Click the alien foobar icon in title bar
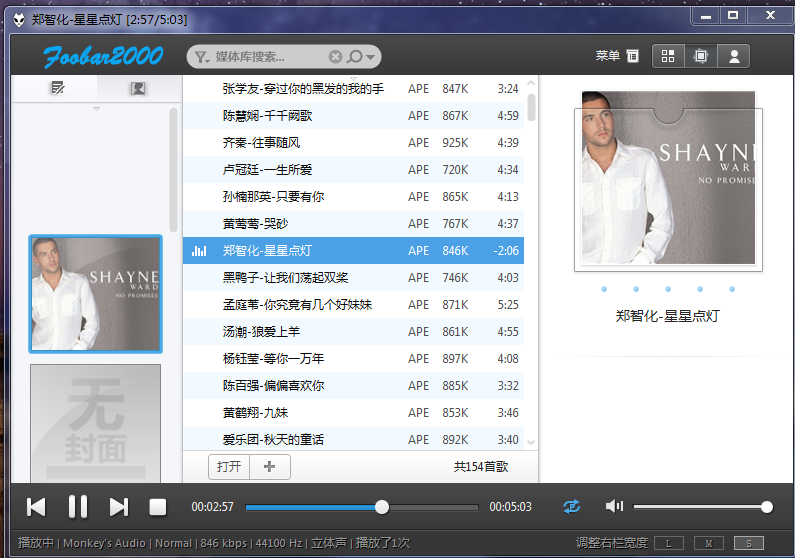Image resolution: width=795 pixels, height=558 pixels. 19,20
